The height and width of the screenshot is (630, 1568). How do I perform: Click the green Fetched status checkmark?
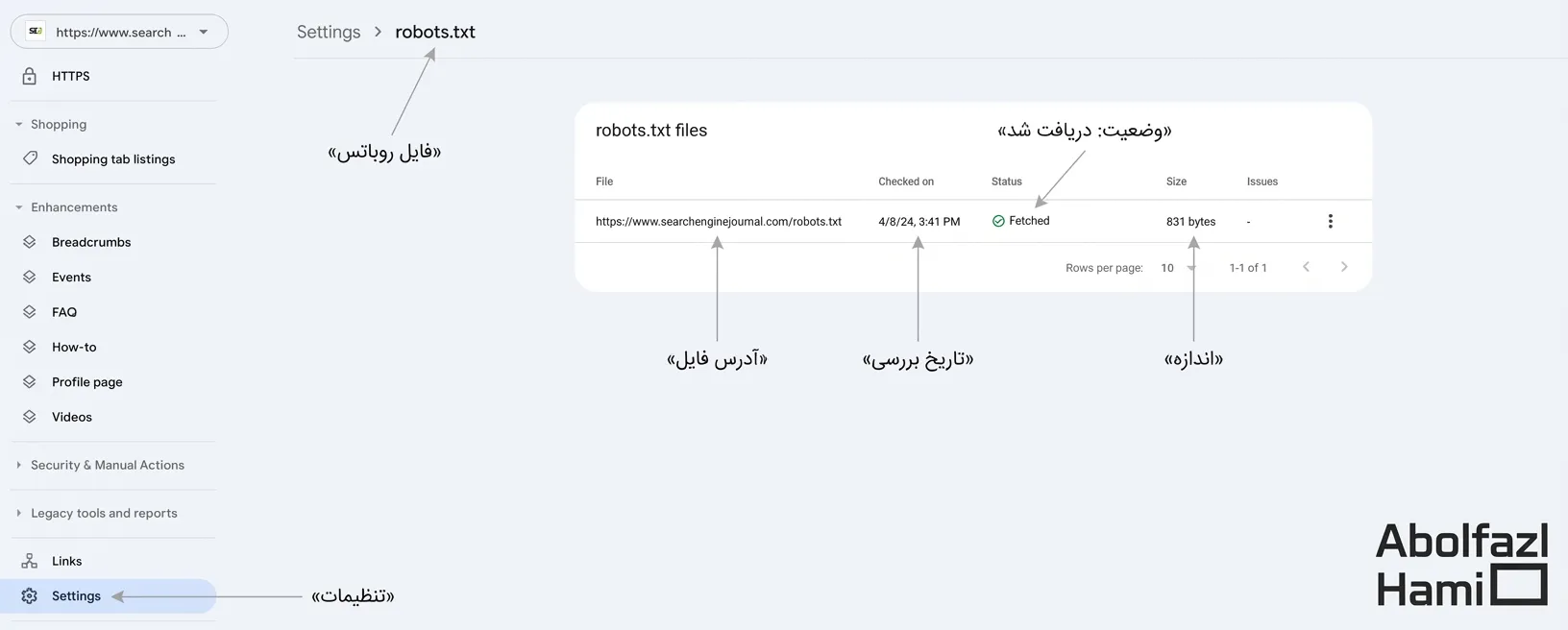(998, 221)
